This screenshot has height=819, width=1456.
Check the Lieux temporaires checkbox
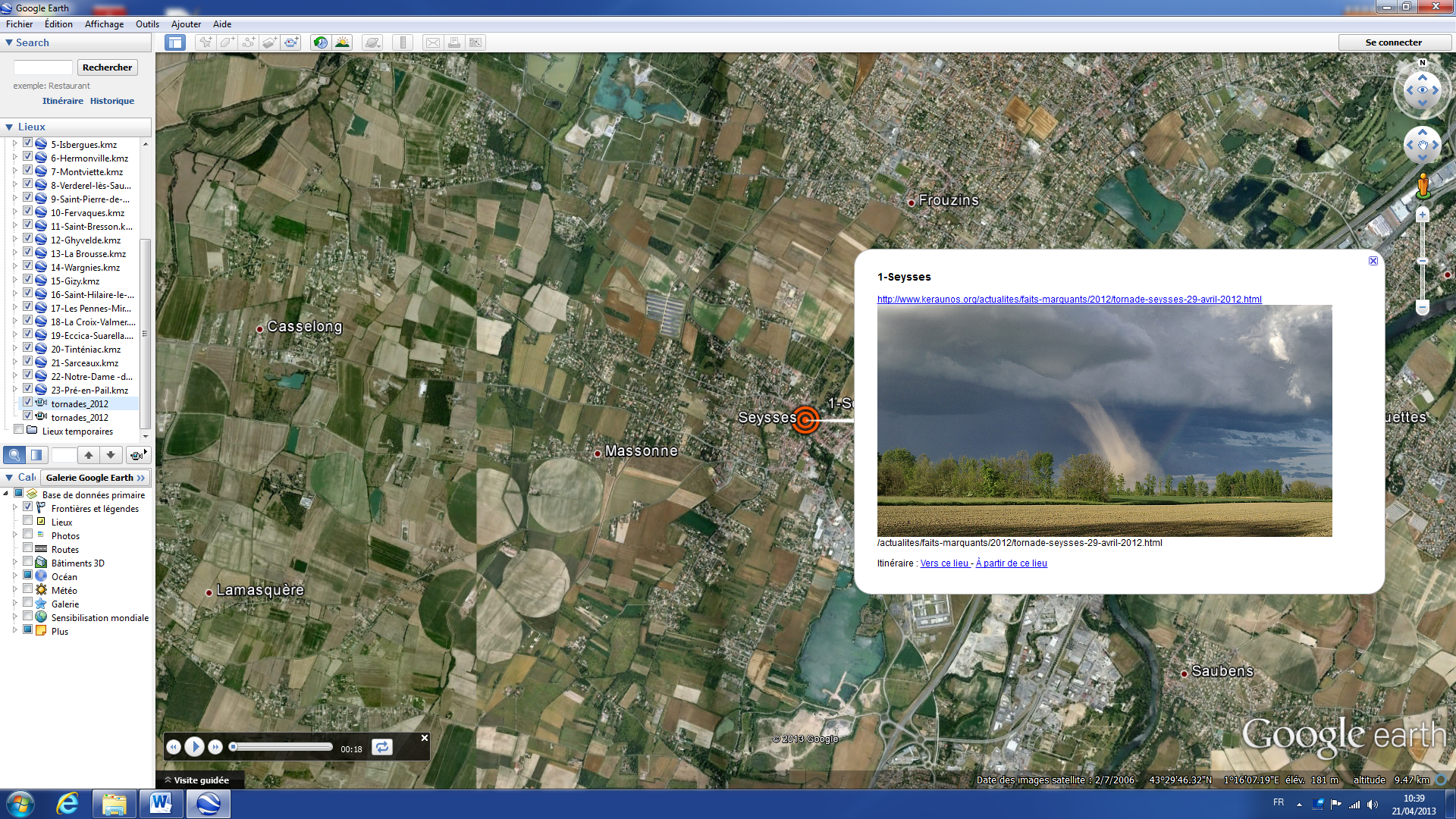(x=18, y=430)
